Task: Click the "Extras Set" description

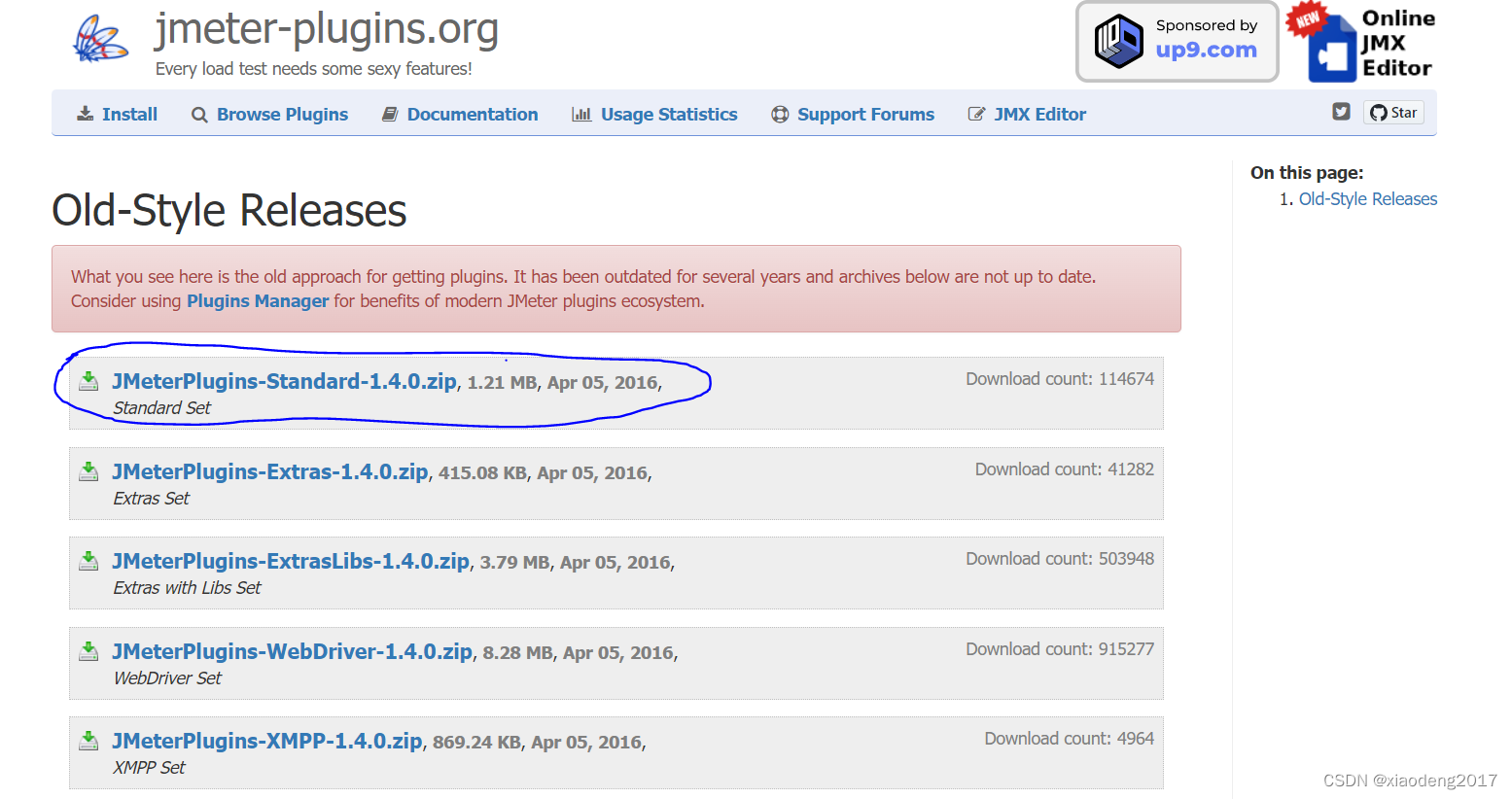Action: pyautogui.click(x=151, y=499)
